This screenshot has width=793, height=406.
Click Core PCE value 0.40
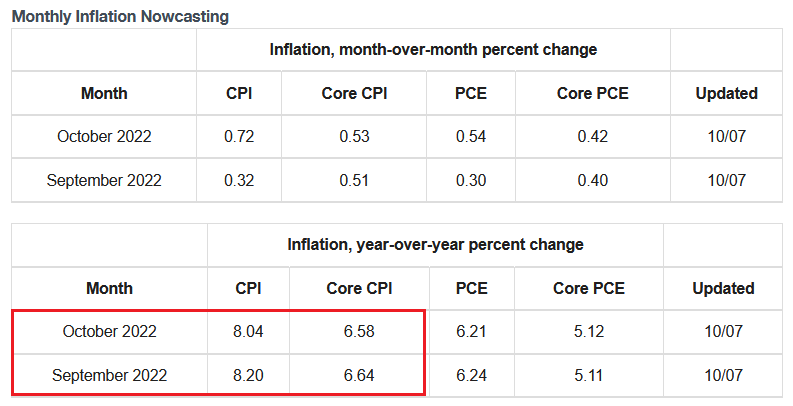point(593,181)
